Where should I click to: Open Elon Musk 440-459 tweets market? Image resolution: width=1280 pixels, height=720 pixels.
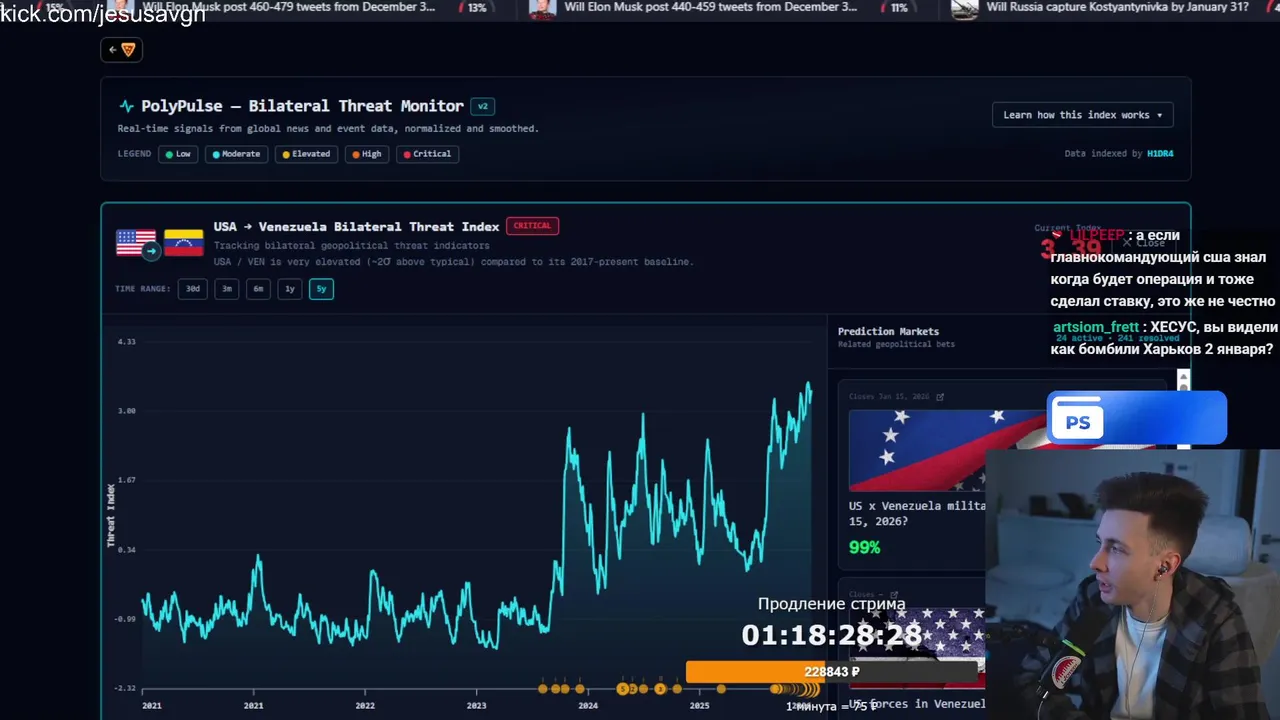point(711,7)
